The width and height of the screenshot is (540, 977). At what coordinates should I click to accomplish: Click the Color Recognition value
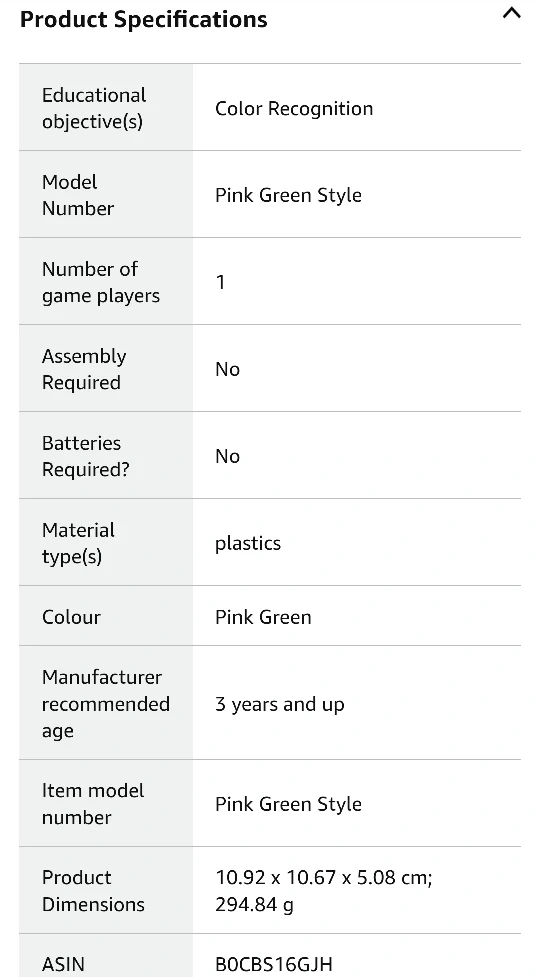click(294, 108)
